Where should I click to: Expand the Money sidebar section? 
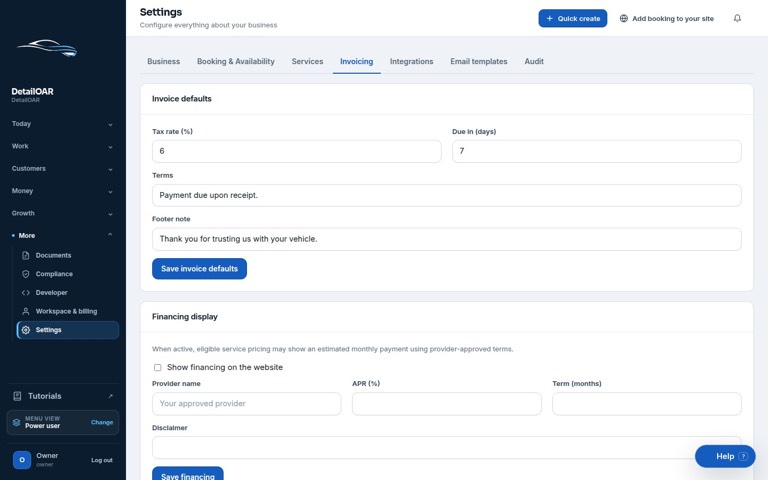(62, 191)
